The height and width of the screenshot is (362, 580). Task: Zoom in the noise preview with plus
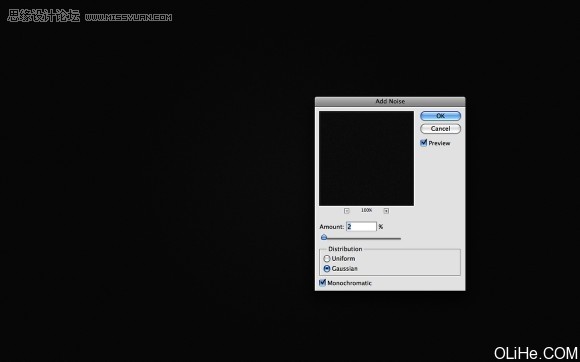[386, 211]
